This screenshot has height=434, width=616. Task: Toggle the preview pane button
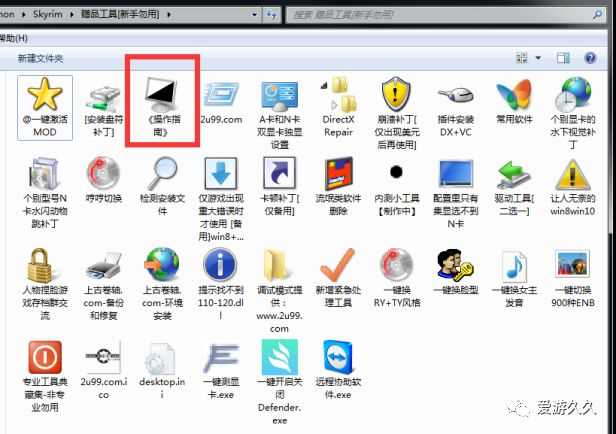click(x=563, y=59)
